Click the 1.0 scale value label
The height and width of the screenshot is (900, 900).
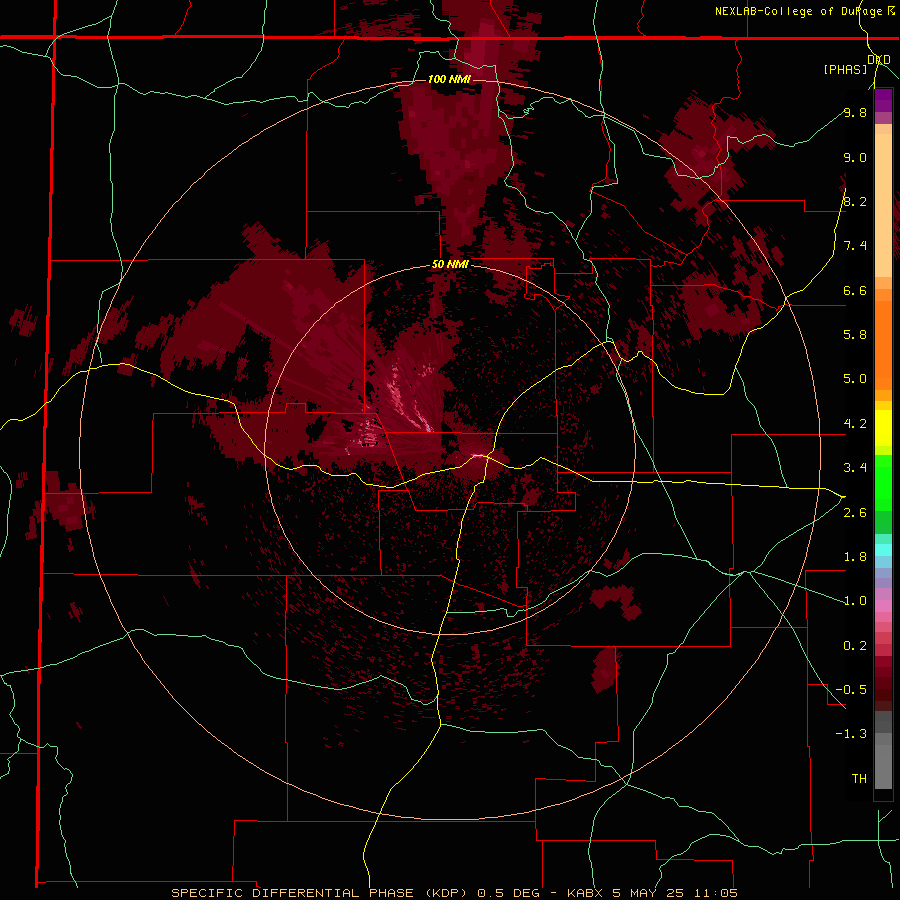pos(855,601)
